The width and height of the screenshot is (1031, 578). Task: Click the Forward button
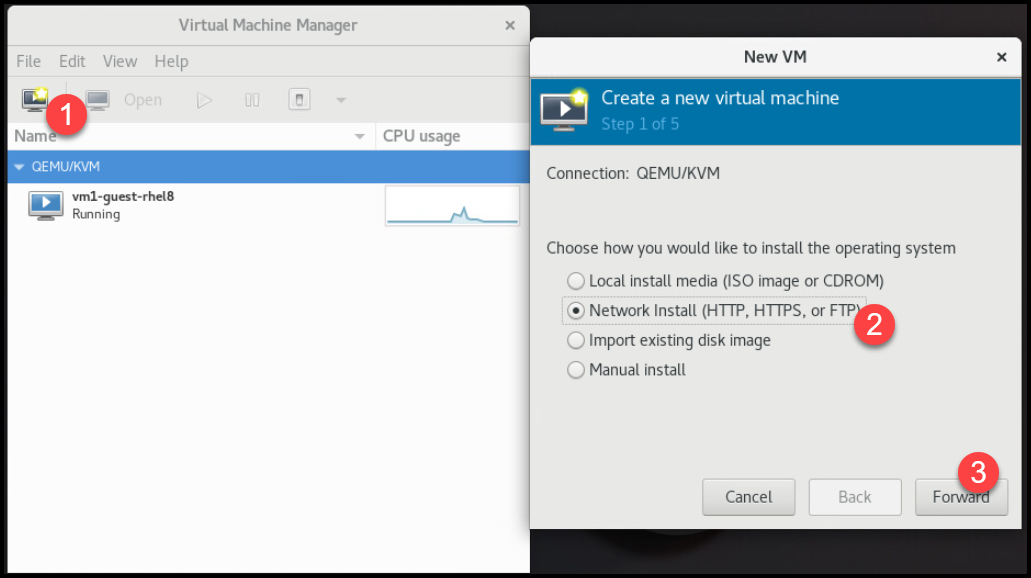(961, 497)
